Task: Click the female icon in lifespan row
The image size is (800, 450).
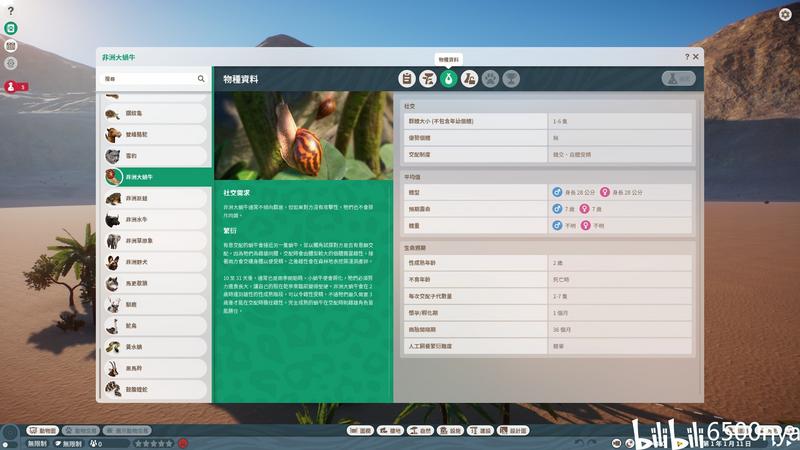Action: point(585,209)
